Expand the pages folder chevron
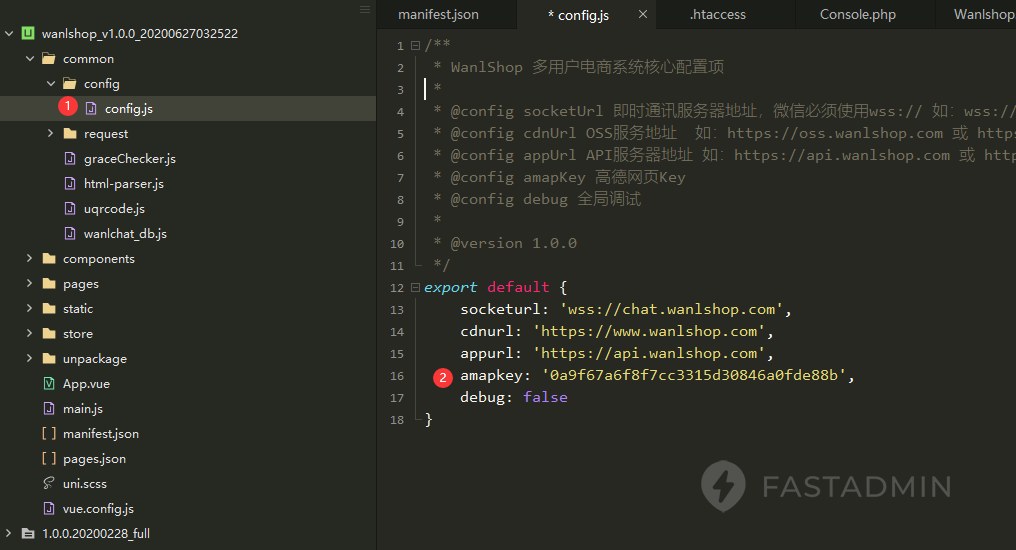1016x550 pixels. [x=29, y=283]
